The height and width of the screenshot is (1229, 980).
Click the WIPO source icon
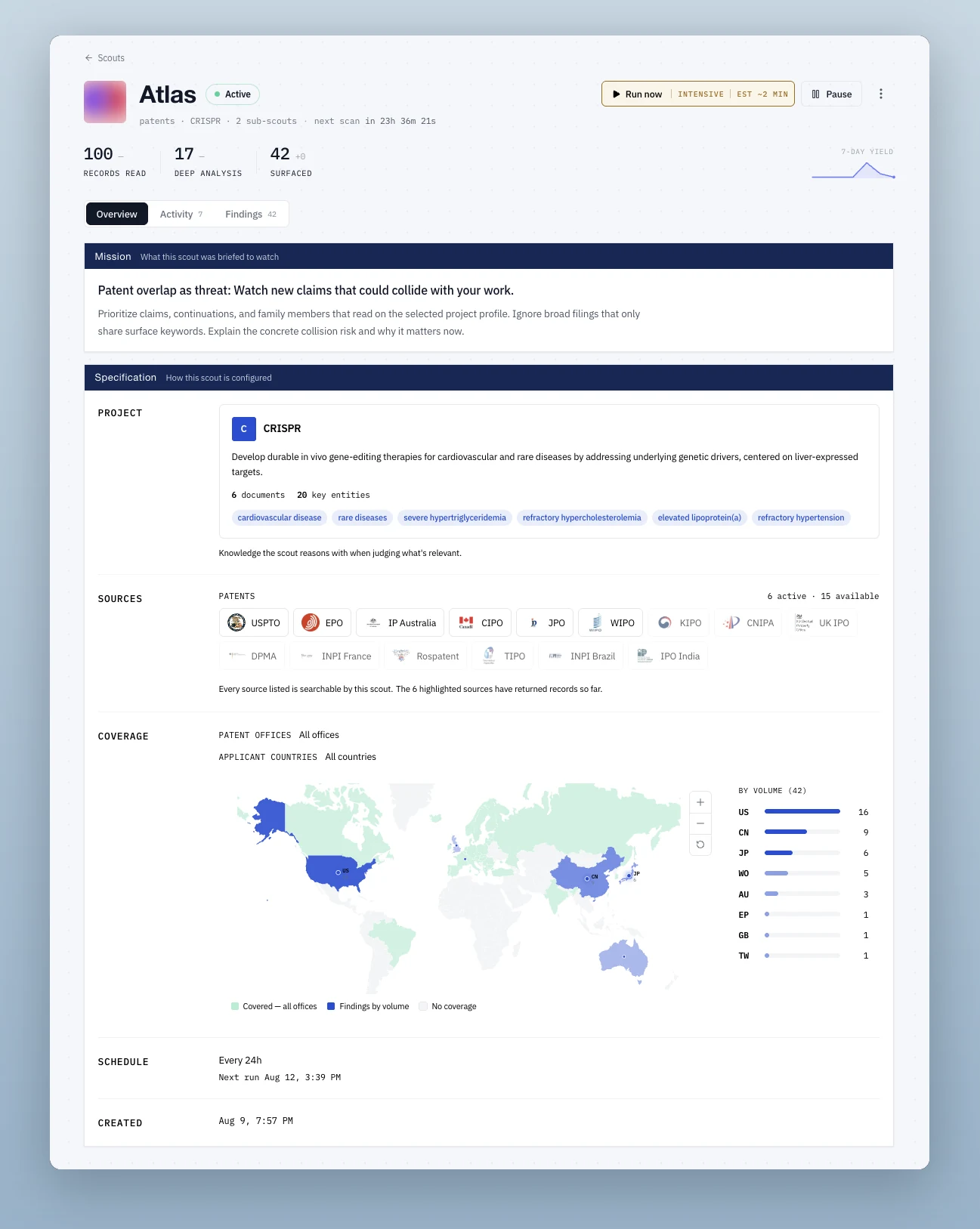tap(595, 622)
